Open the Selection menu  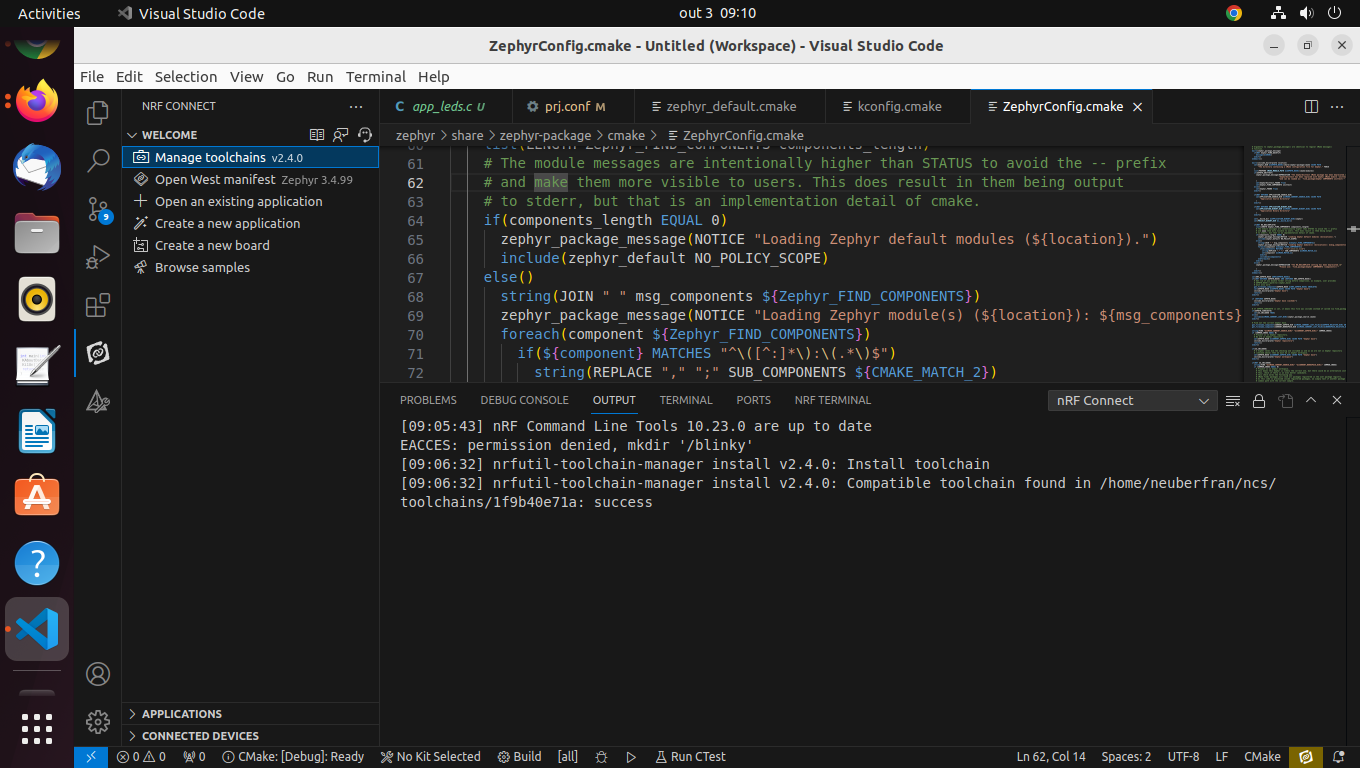pyautogui.click(x=186, y=77)
